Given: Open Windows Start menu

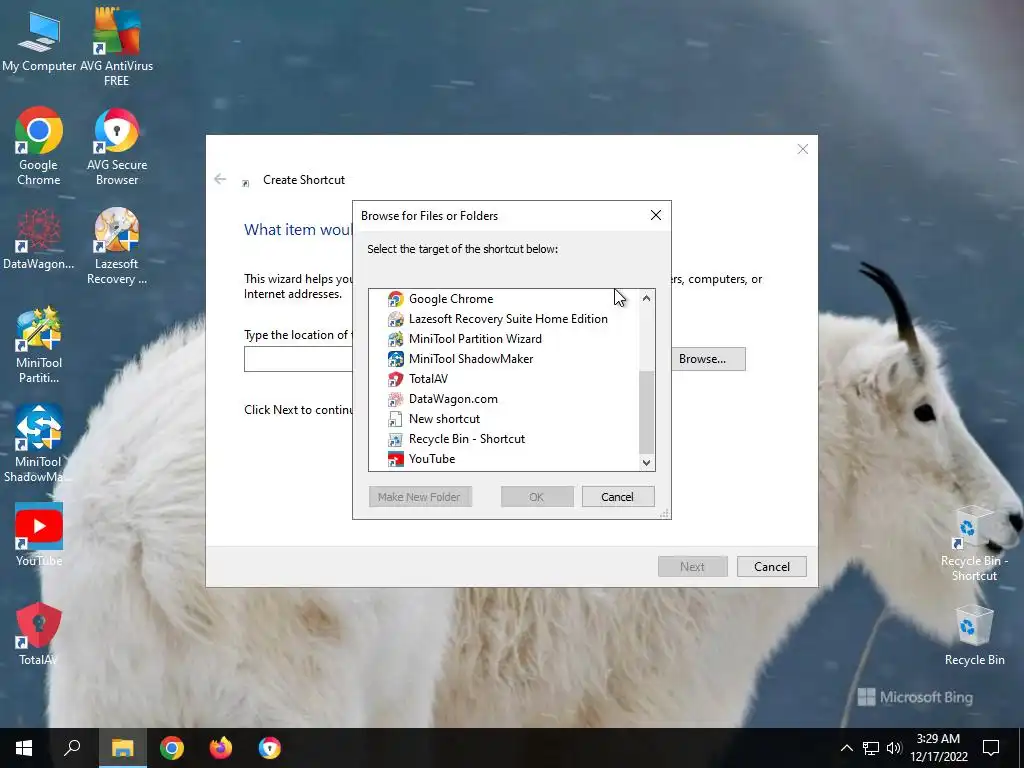Looking at the screenshot, I should [24, 748].
